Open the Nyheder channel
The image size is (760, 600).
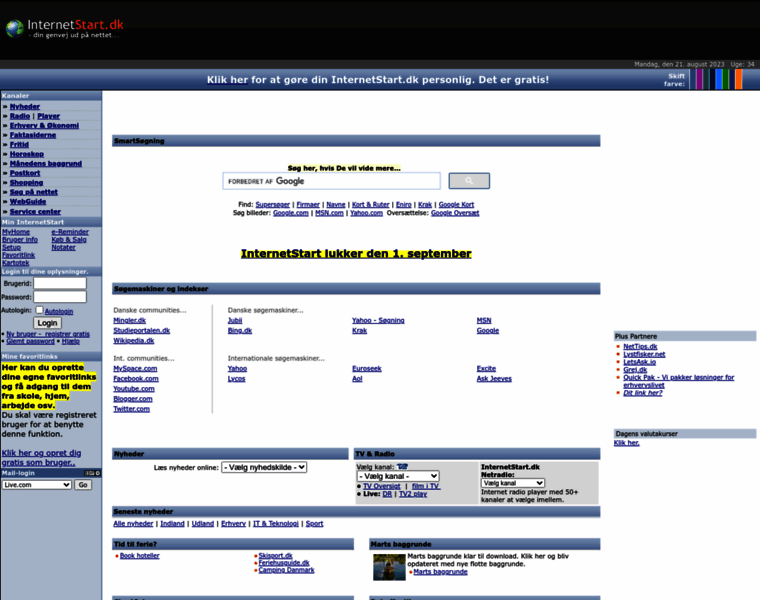point(25,107)
